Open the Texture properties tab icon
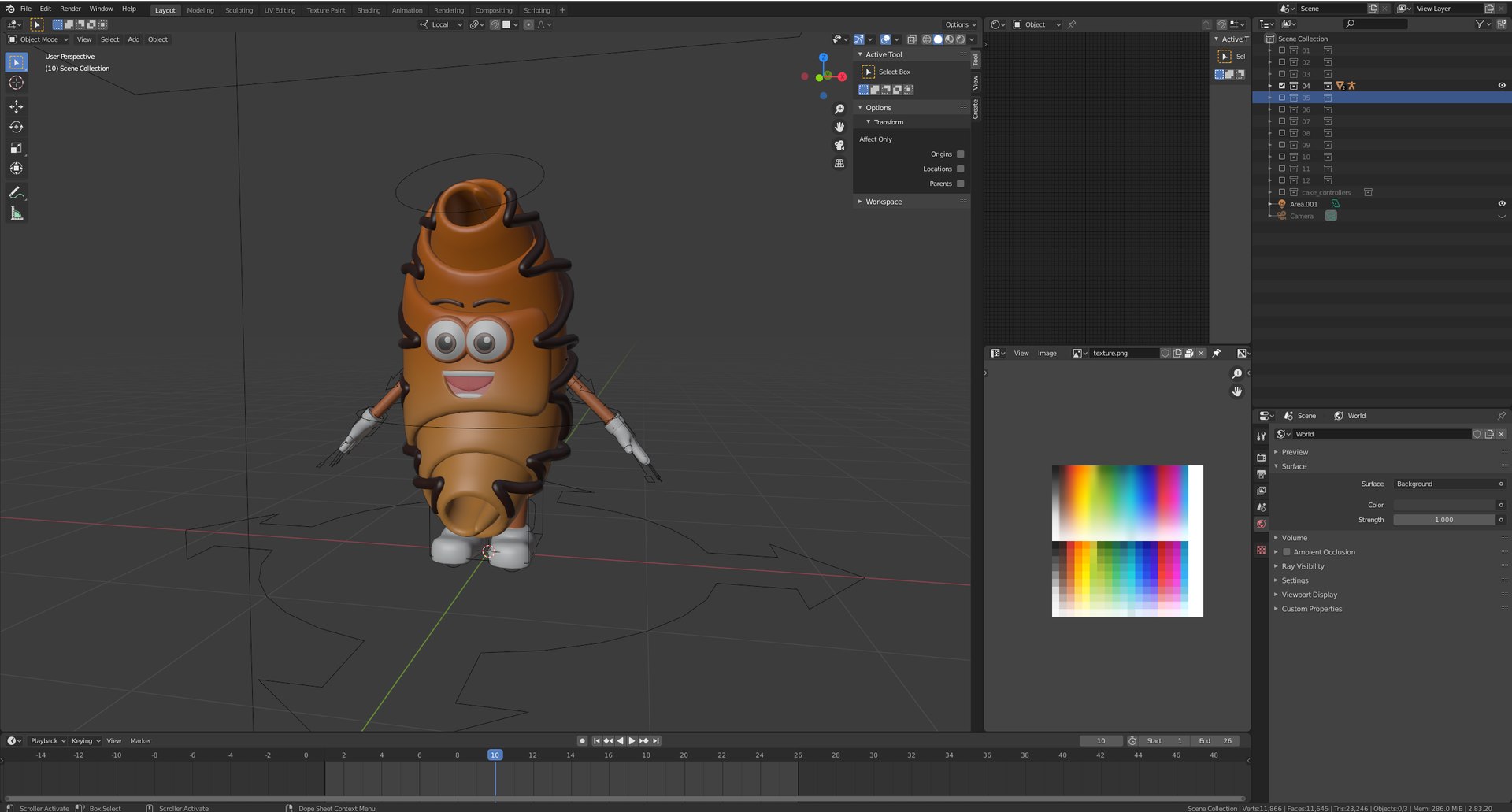Screen dimensions: 1512x812 click(1262, 550)
